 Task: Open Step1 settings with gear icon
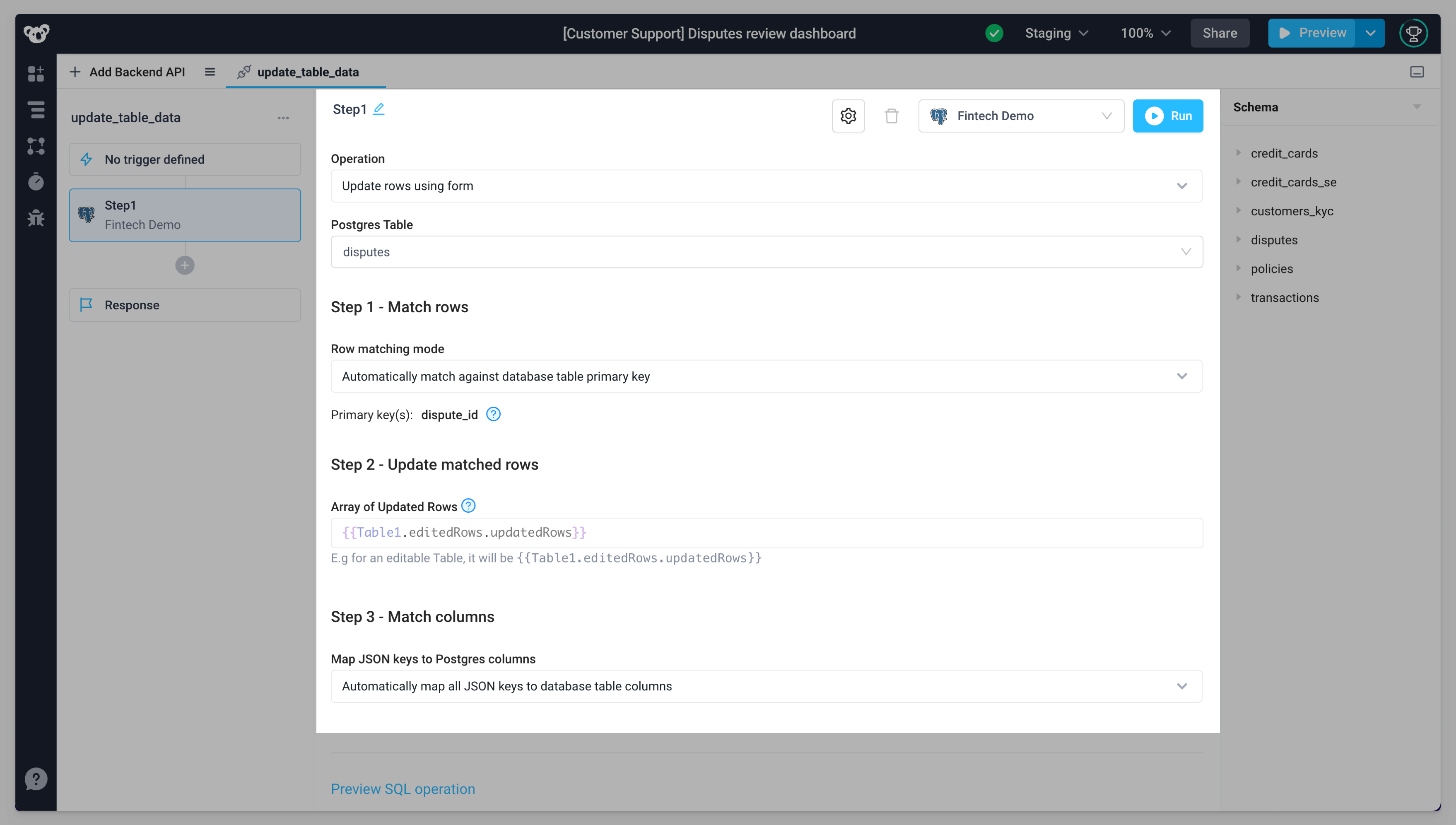tap(848, 116)
